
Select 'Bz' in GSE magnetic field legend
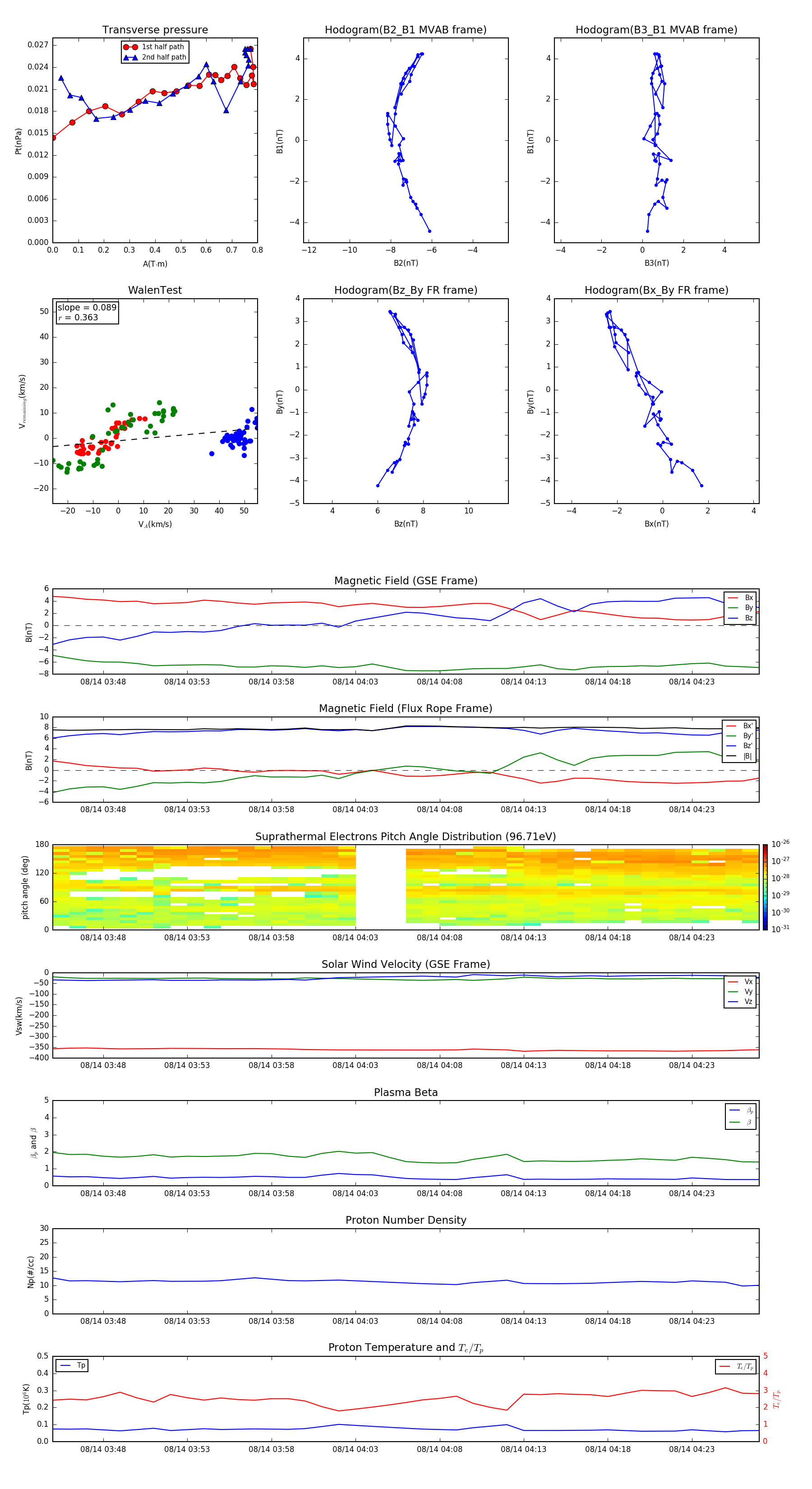coord(741,618)
